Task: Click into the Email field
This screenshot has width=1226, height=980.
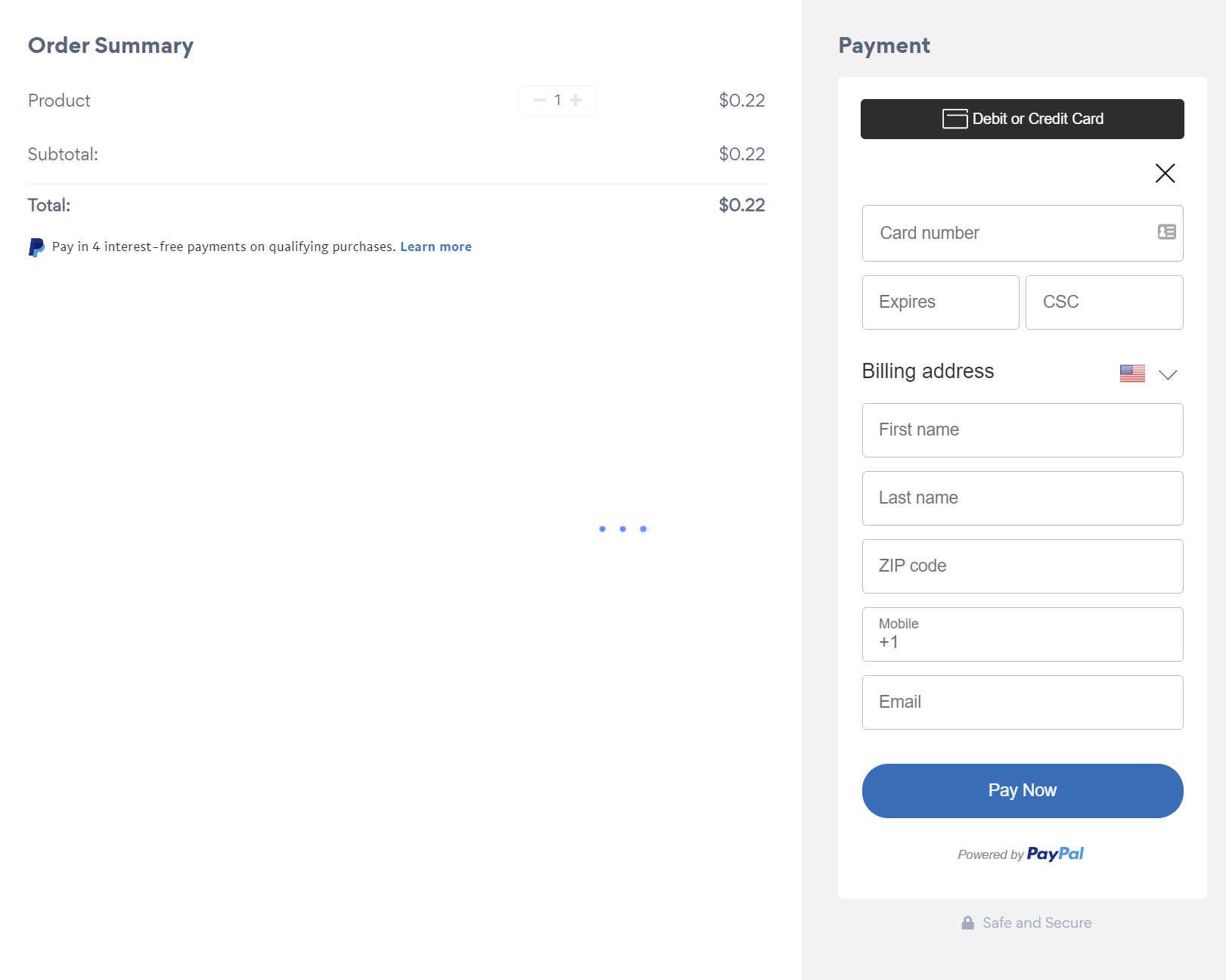Action: click(x=1023, y=702)
